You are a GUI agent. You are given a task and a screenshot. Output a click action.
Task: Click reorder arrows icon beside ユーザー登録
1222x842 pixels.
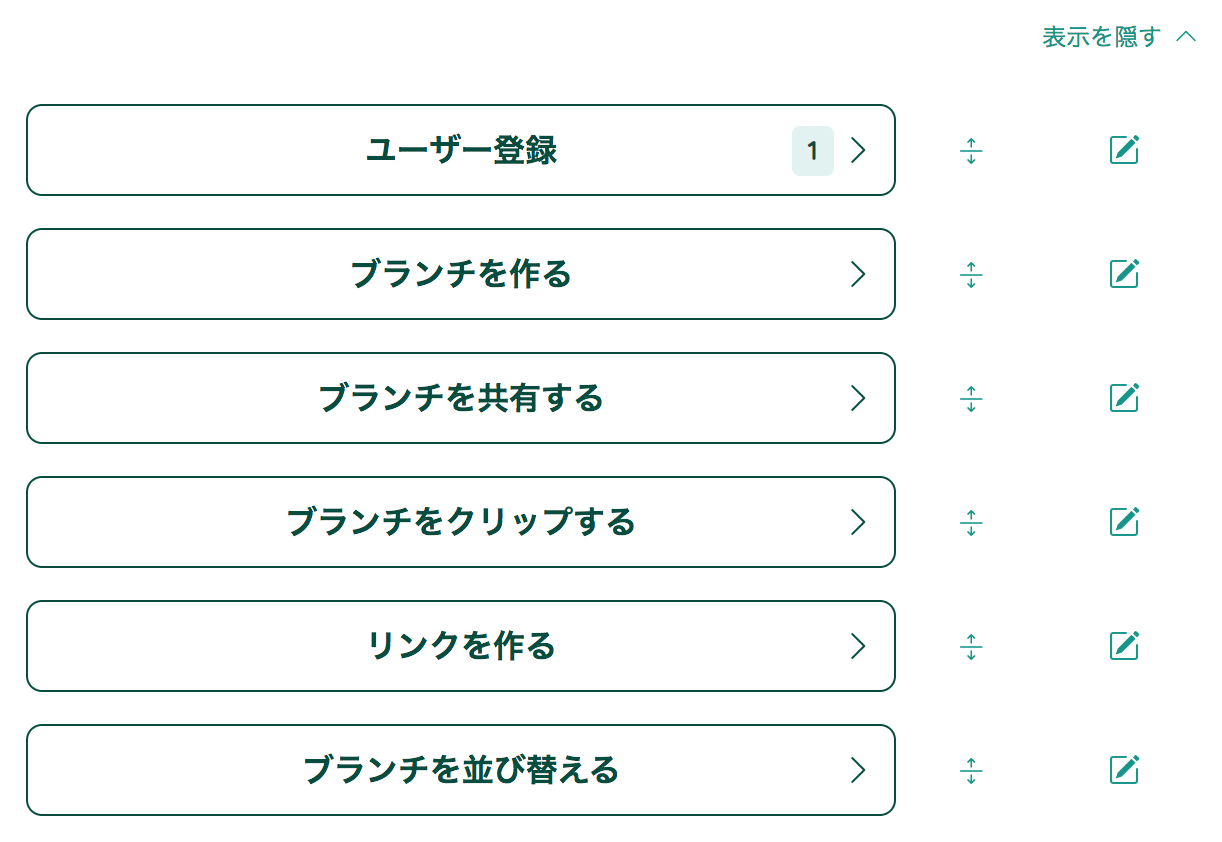971,151
